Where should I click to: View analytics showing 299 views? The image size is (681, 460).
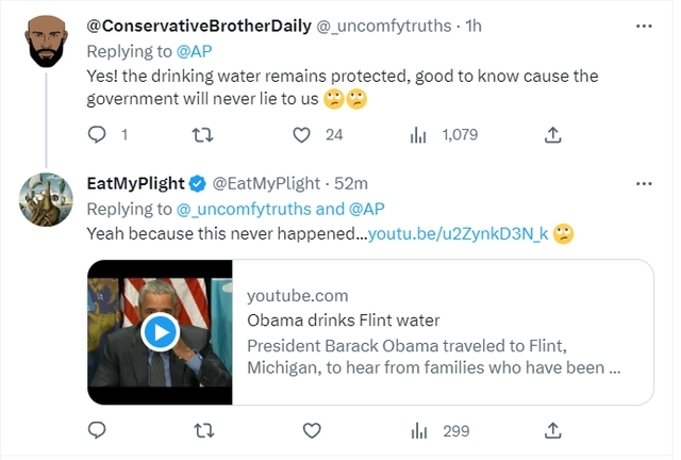(x=419, y=431)
